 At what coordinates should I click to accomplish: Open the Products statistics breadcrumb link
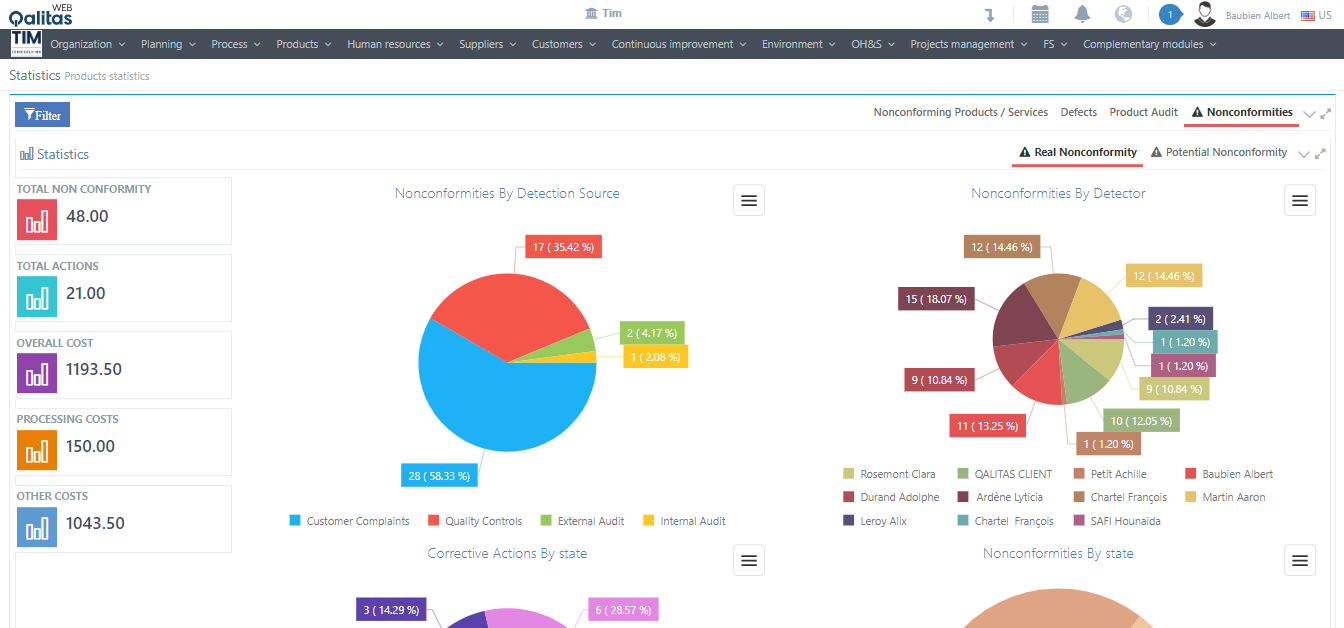(106, 75)
